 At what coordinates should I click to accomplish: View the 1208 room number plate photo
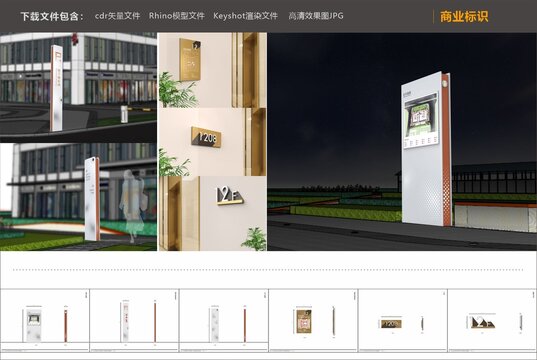(212, 142)
